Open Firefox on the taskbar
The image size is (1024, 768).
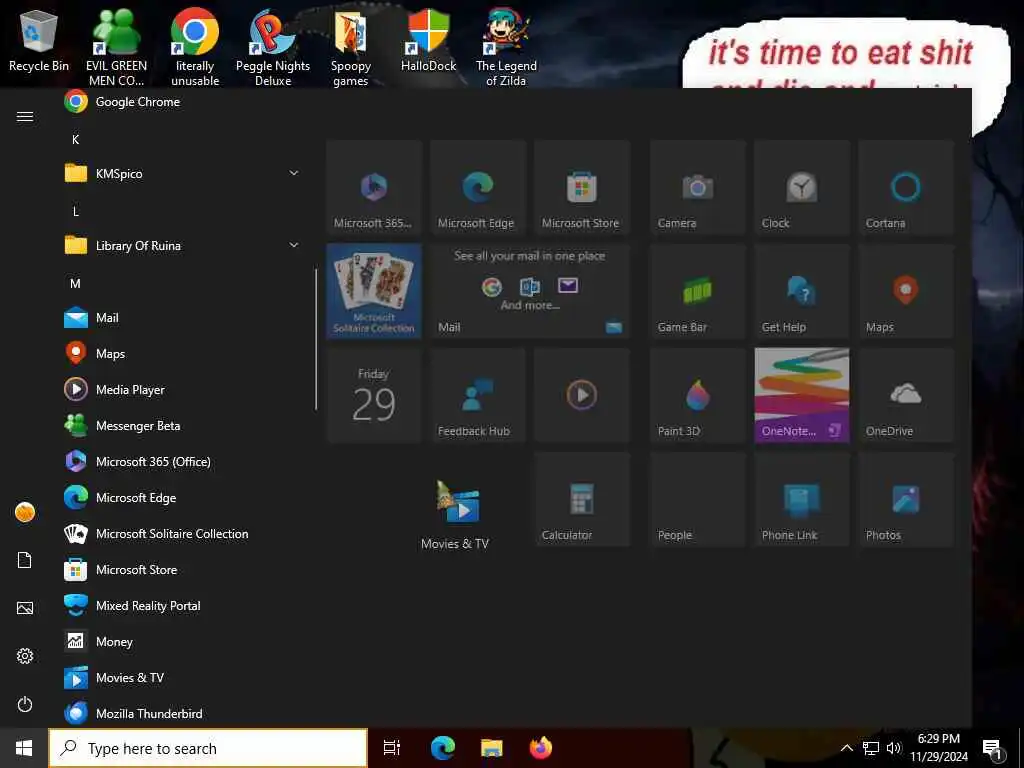[x=541, y=748]
